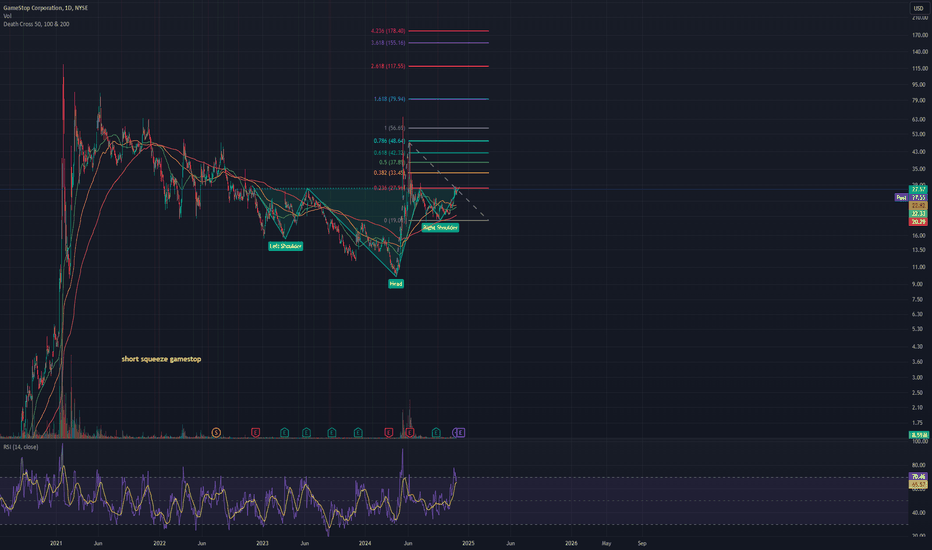Click the 1 (56.69) Fibonacci level label

click(x=395, y=128)
